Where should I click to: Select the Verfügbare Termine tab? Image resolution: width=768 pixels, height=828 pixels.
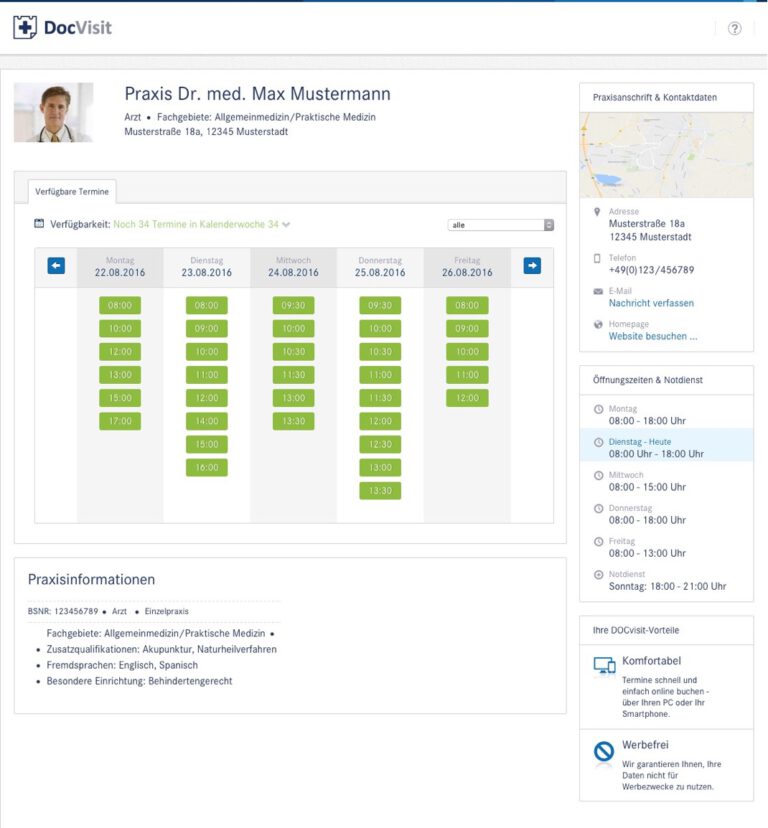coord(66,190)
